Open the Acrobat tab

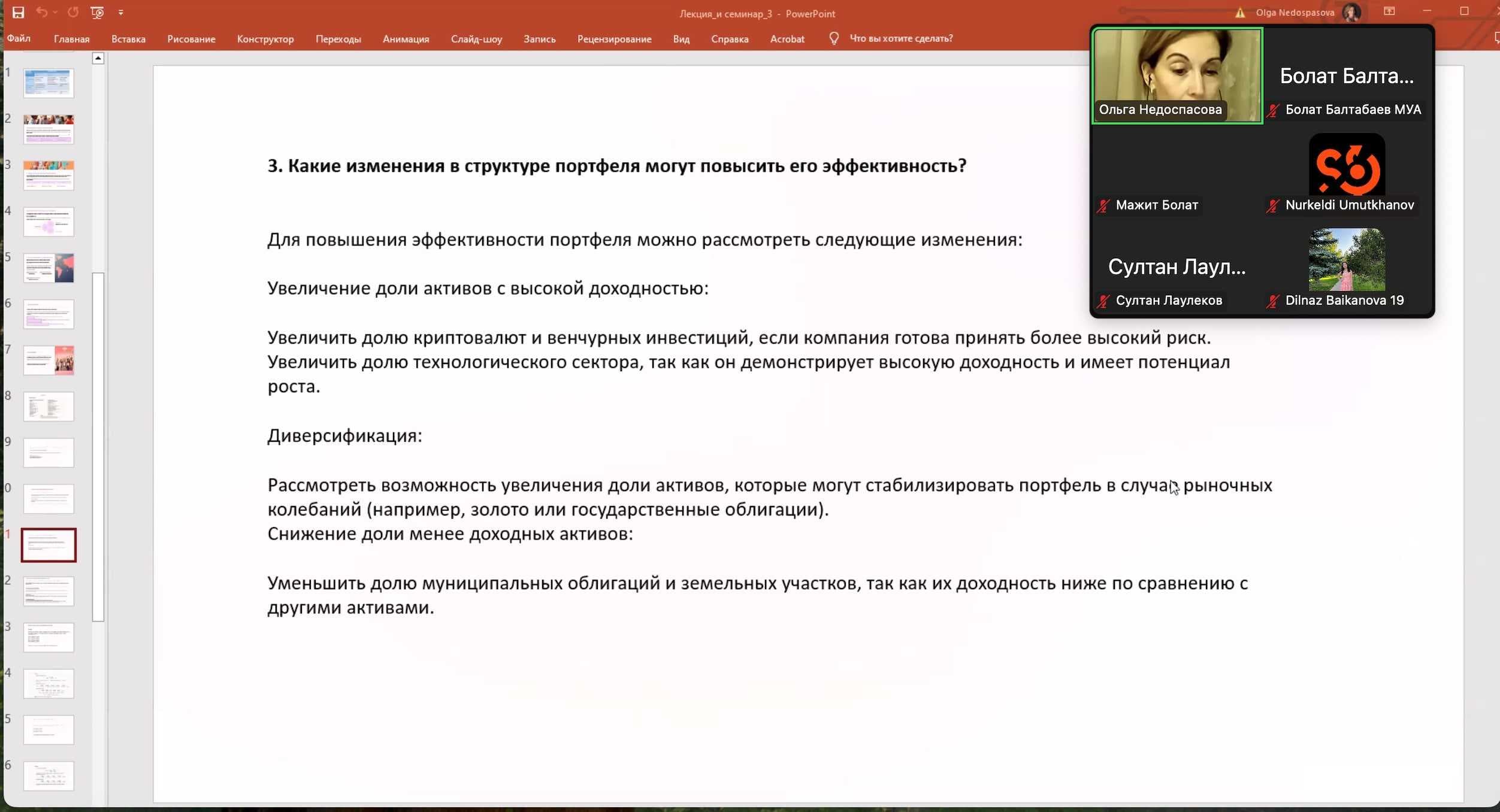787,39
